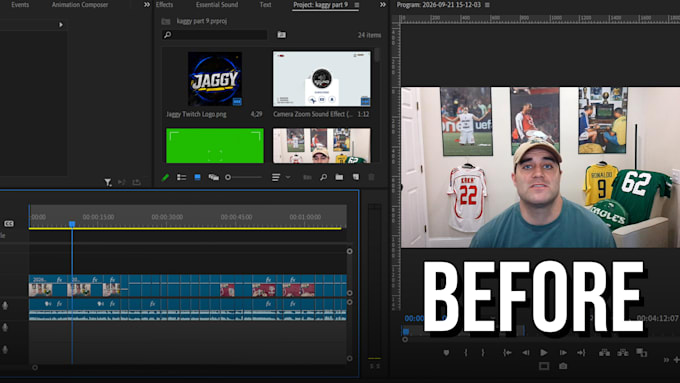Viewport: 680px width, 383px height.
Task: Click the Mark Out bracket button
Action: coord(483,353)
